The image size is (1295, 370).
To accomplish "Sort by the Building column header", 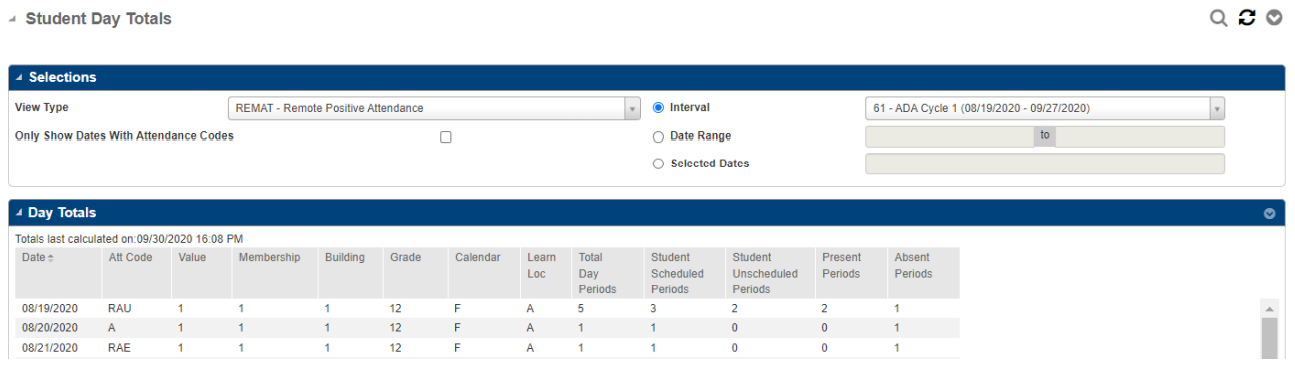I will tap(350, 273).
